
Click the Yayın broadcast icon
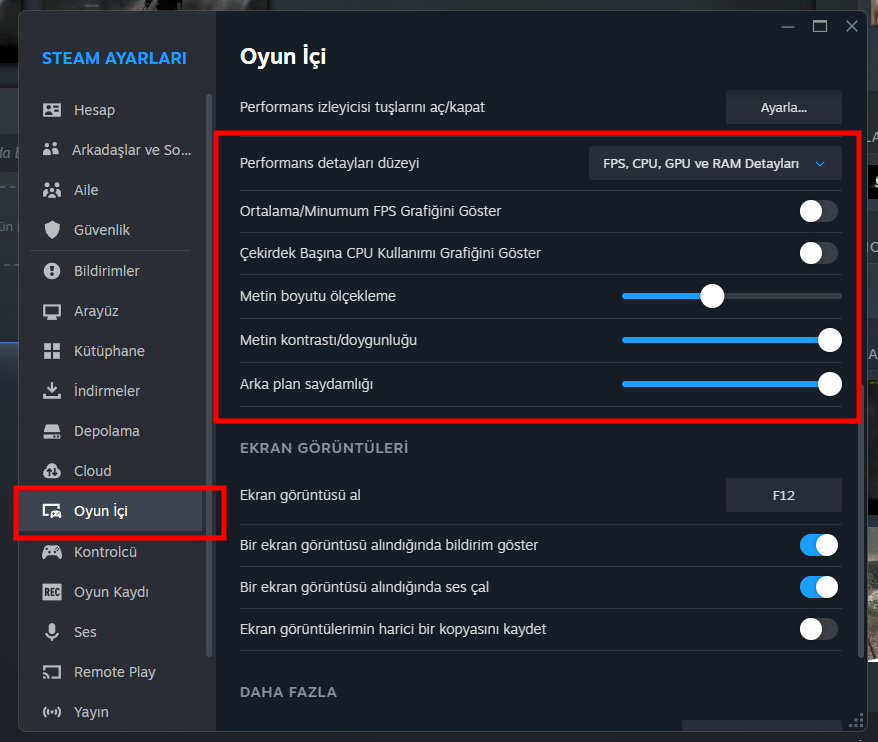52,712
